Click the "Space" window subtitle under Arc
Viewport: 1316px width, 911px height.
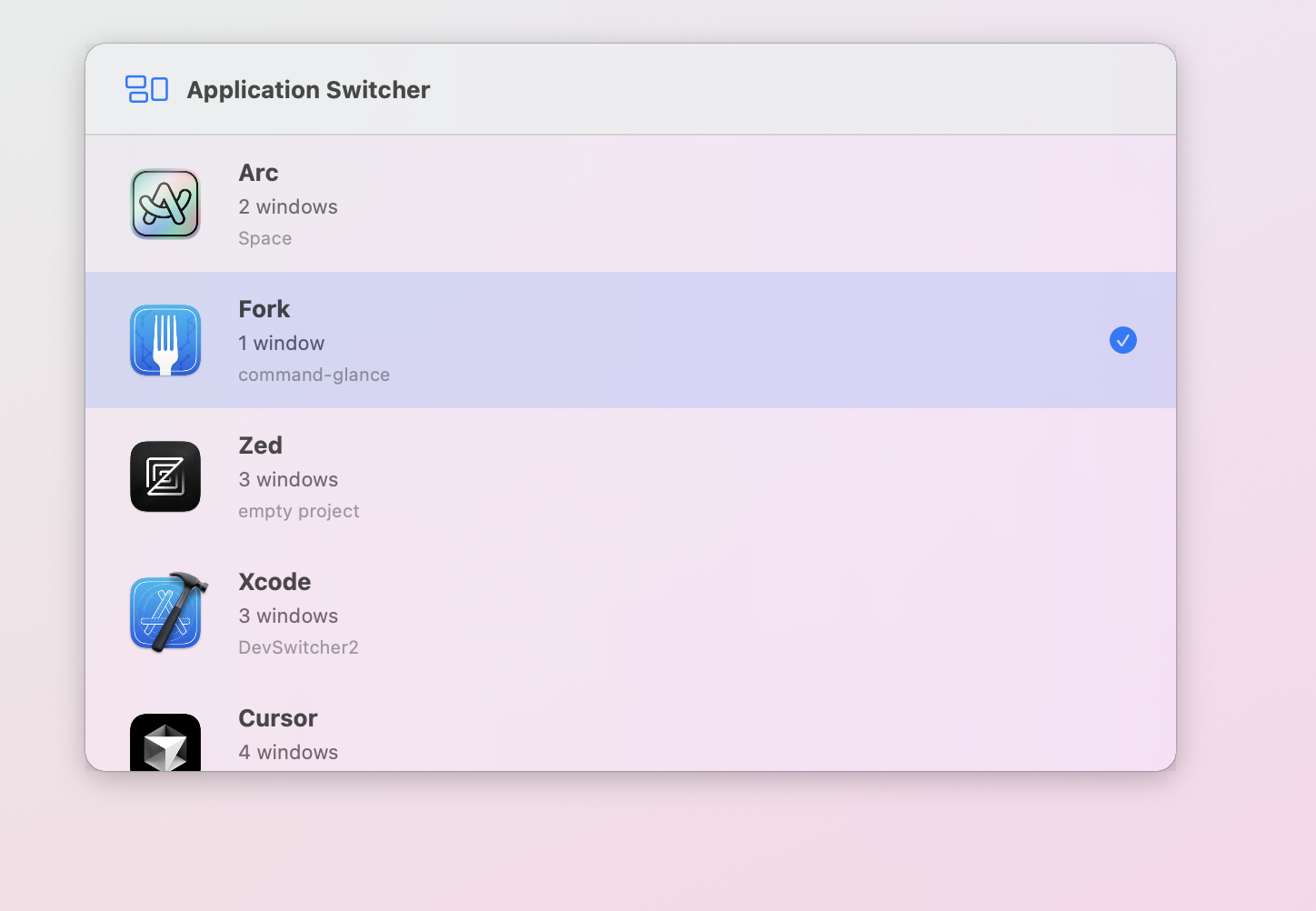pyautogui.click(x=264, y=238)
